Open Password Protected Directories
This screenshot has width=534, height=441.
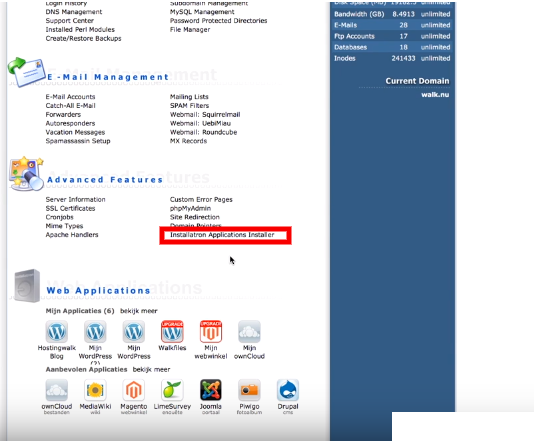point(218,21)
